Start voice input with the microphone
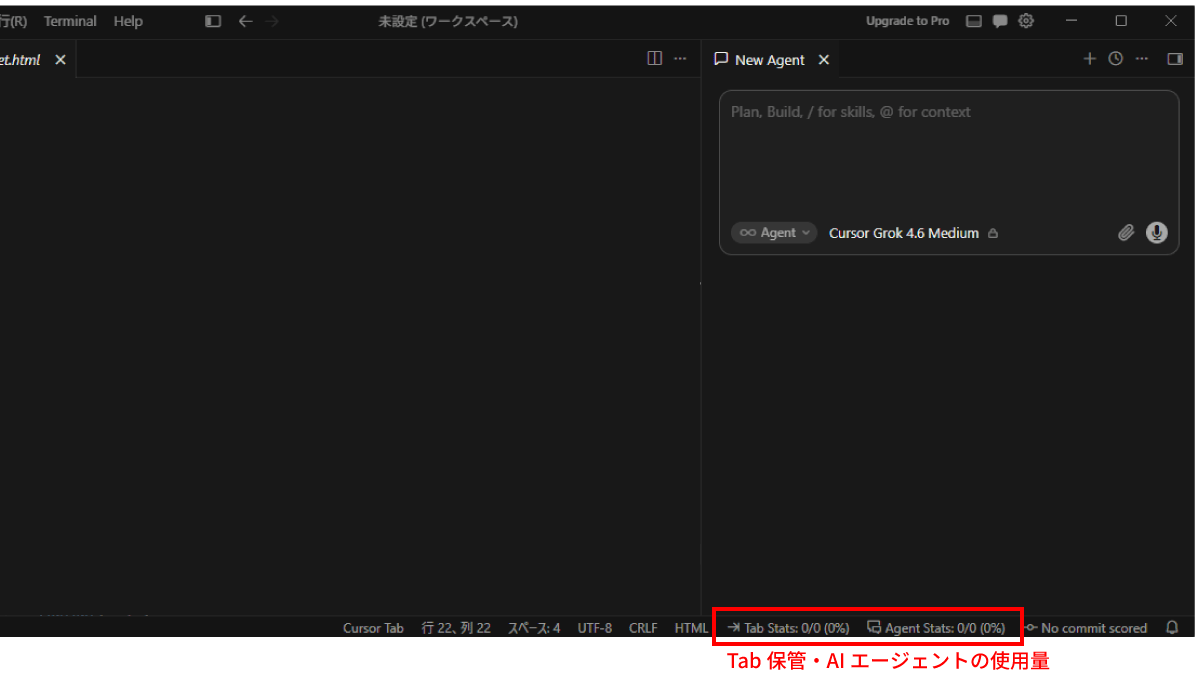This screenshot has height=675, width=1200. (x=1157, y=233)
